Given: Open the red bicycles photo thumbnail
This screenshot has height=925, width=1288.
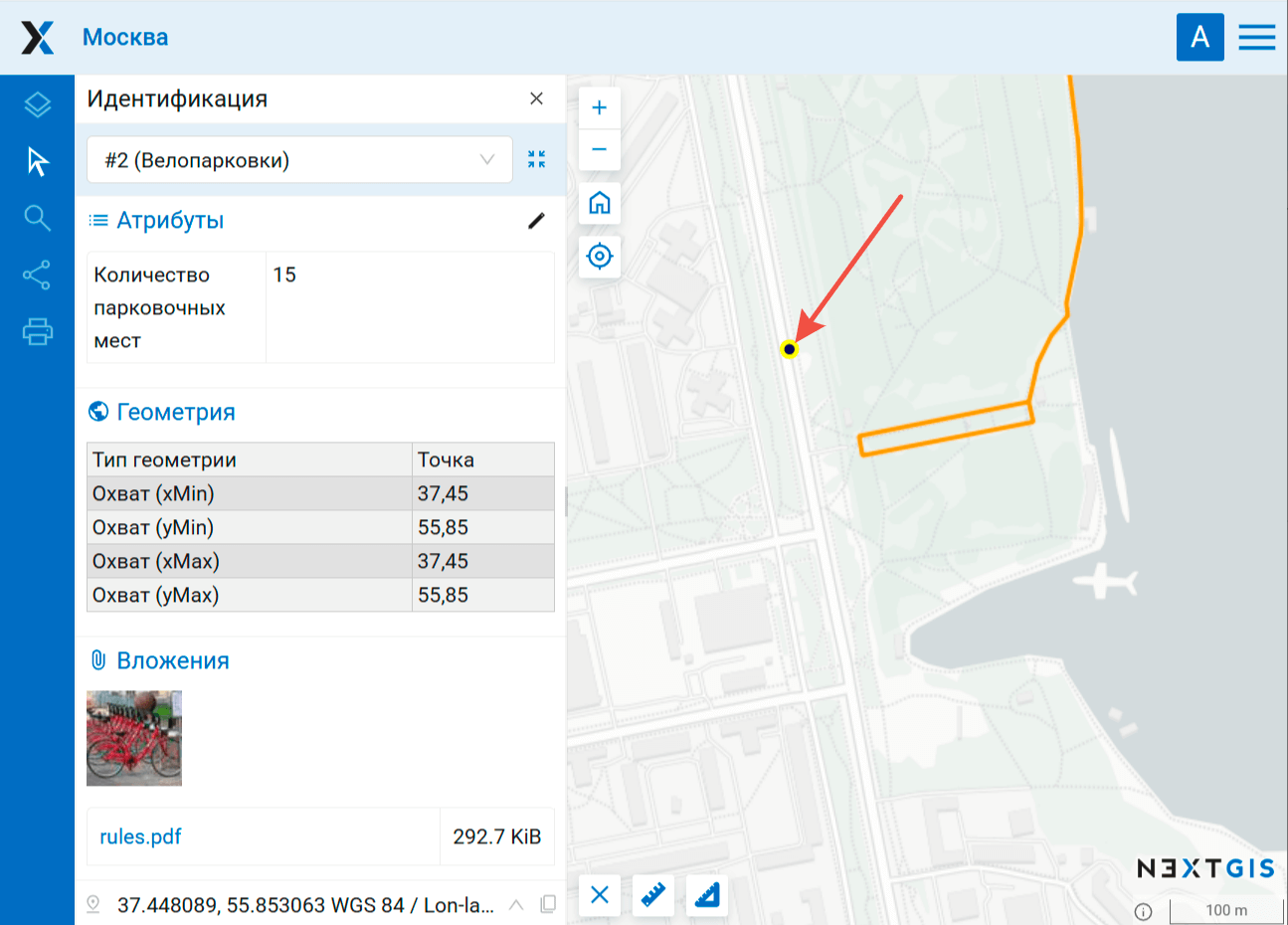Looking at the screenshot, I should (x=134, y=738).
